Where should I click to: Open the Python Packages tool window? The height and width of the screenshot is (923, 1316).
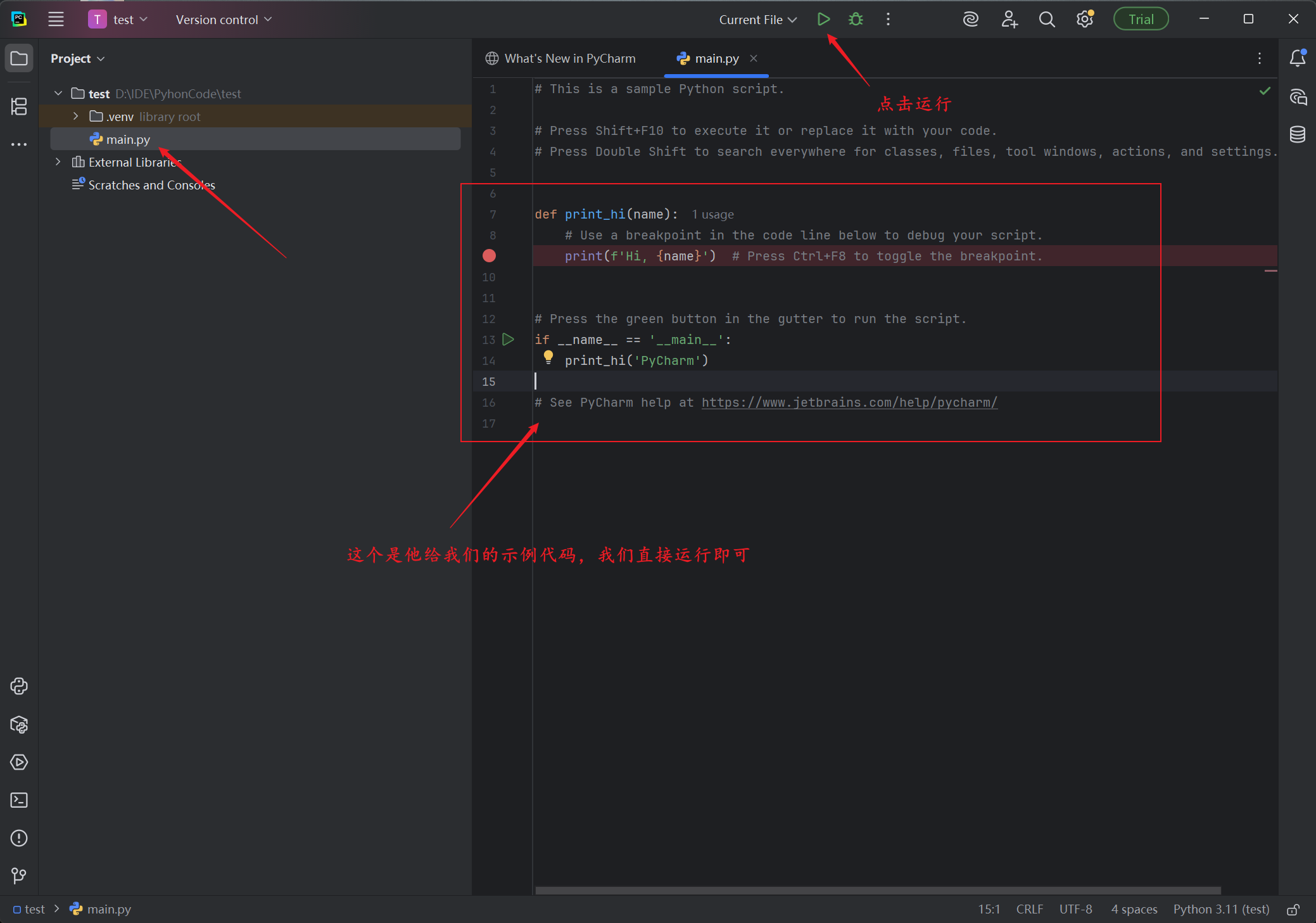[19, 724]
